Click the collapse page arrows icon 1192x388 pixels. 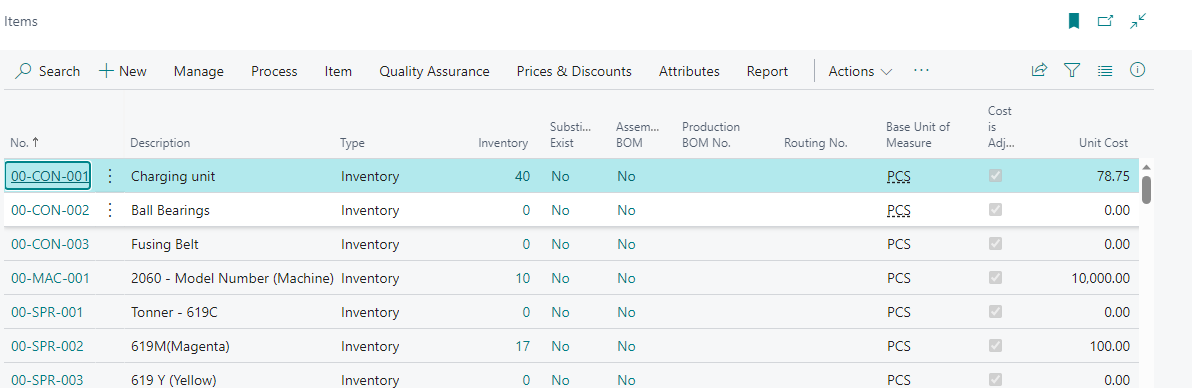1138,21
